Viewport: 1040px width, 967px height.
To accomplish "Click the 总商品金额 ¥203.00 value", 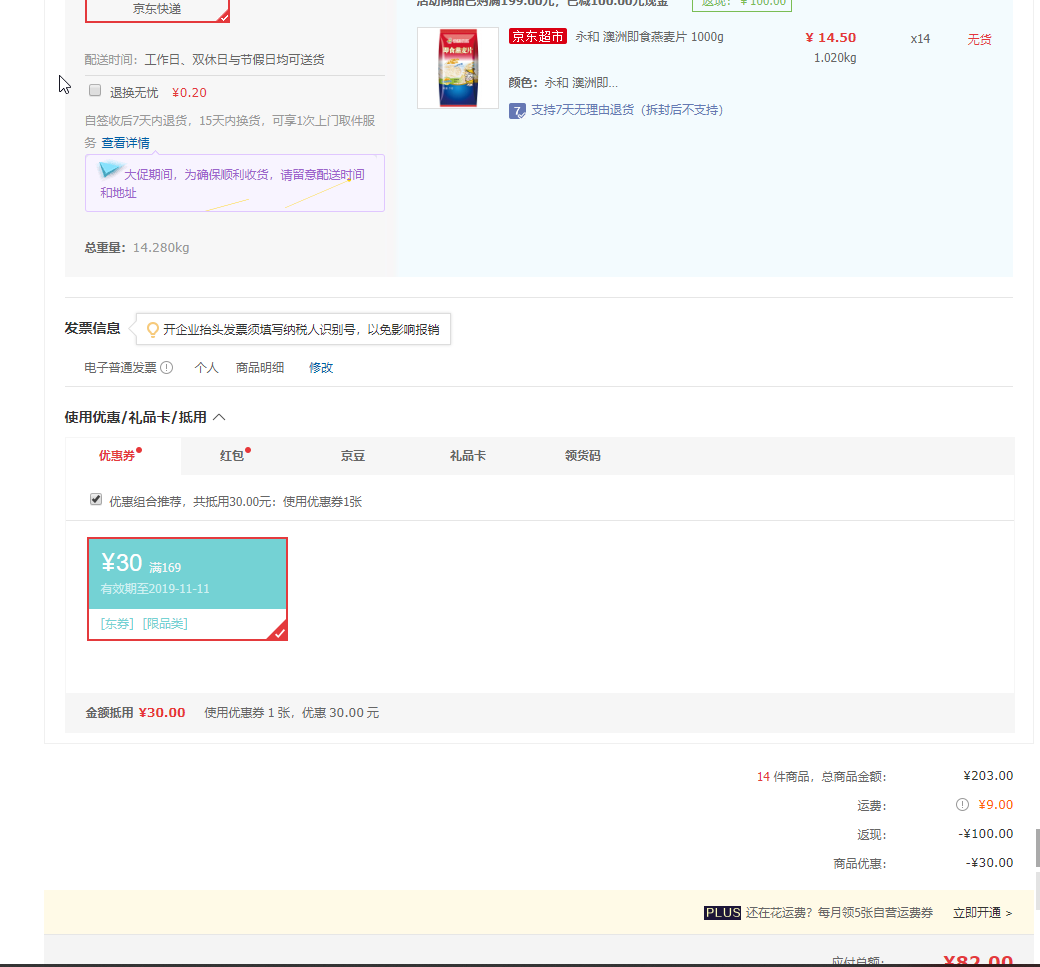I will tap(988, 776).
